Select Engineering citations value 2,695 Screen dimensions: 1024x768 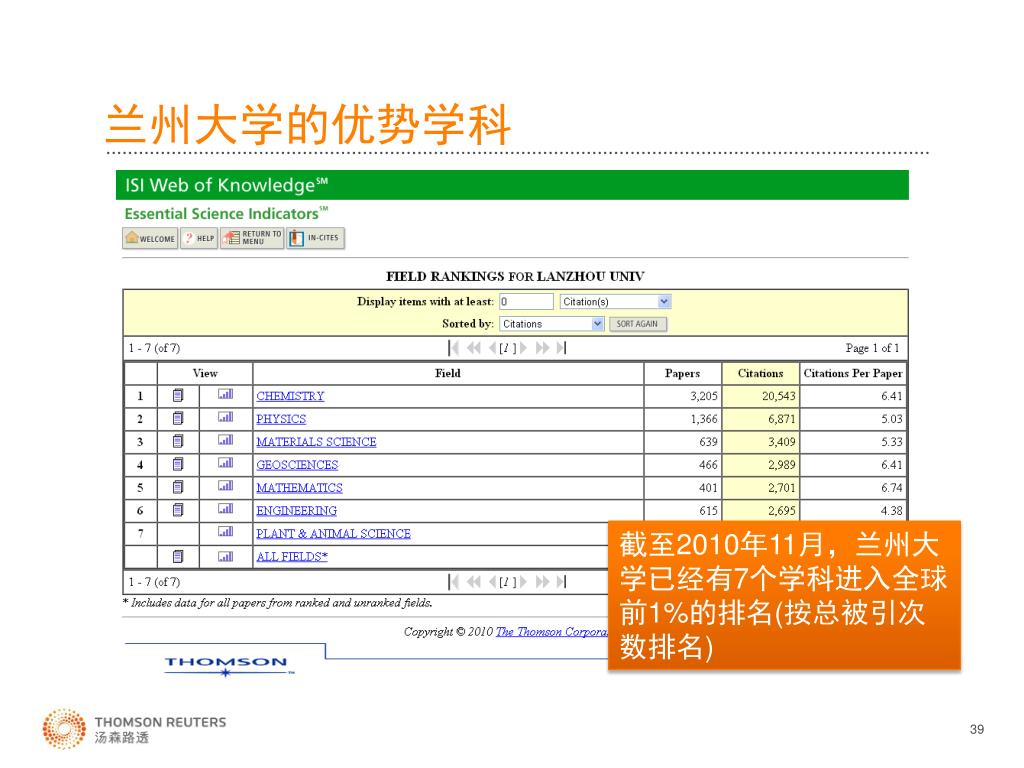pyautogui.click(x=782, y=510)
